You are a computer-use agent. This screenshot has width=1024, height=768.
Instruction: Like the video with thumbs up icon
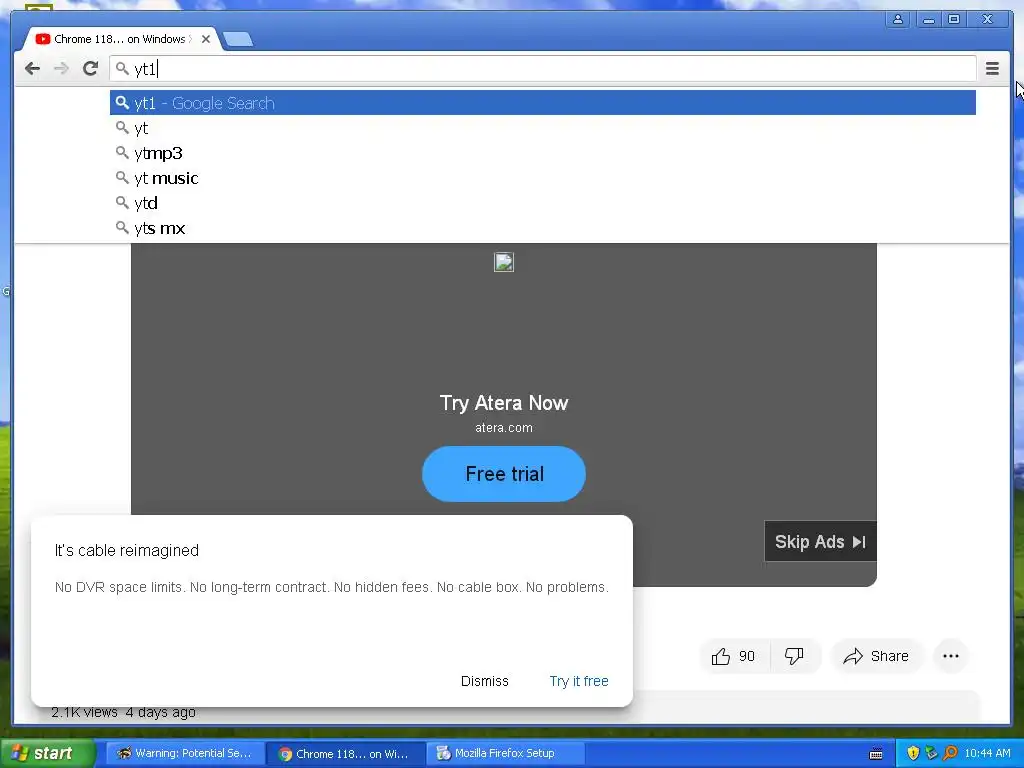721,656
